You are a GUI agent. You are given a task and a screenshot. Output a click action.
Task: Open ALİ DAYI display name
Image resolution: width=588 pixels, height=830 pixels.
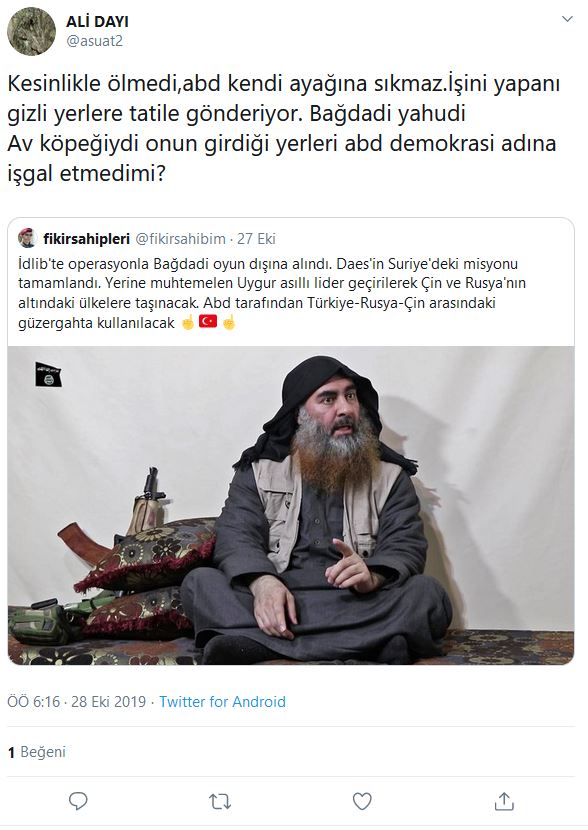(x=97, y=22)
